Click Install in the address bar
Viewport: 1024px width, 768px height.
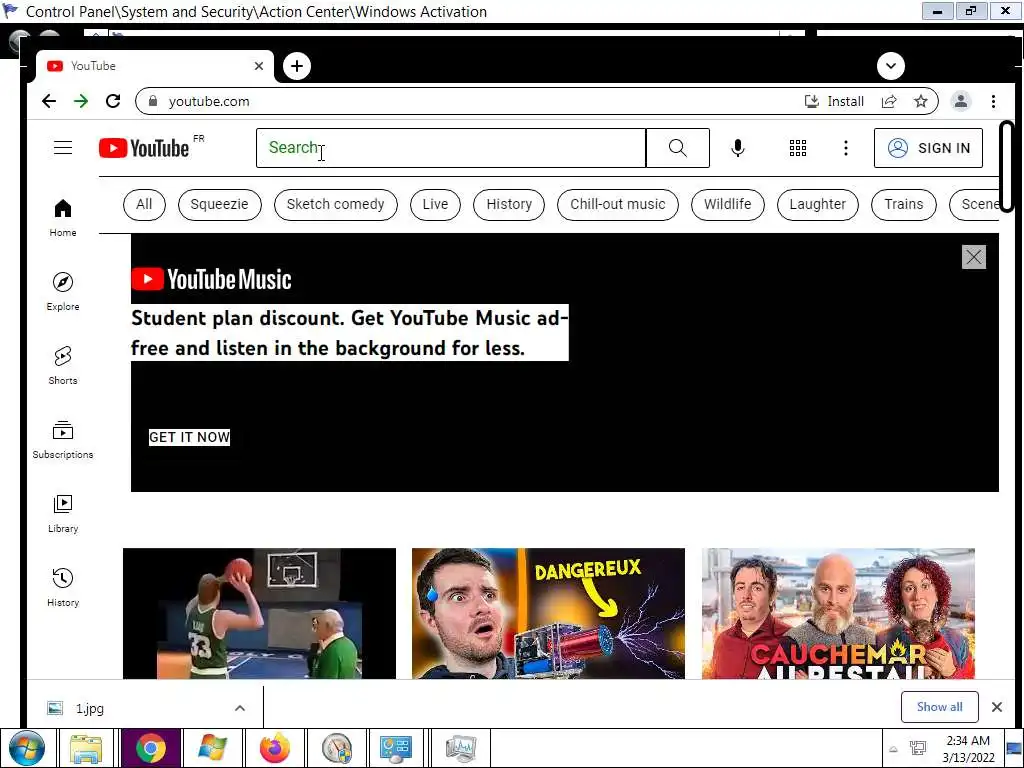834,101
